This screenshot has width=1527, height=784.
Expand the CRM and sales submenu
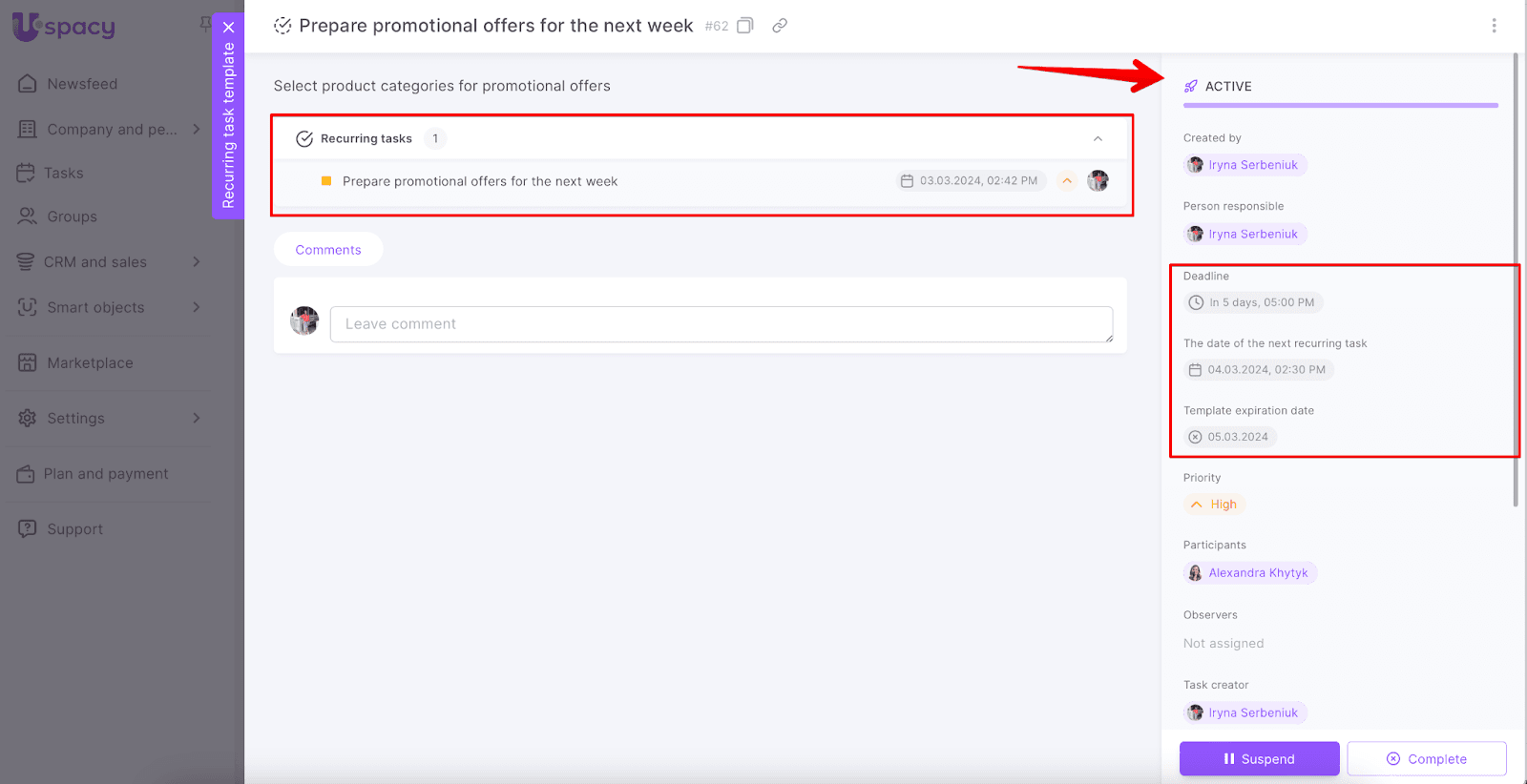click(197, 261)
